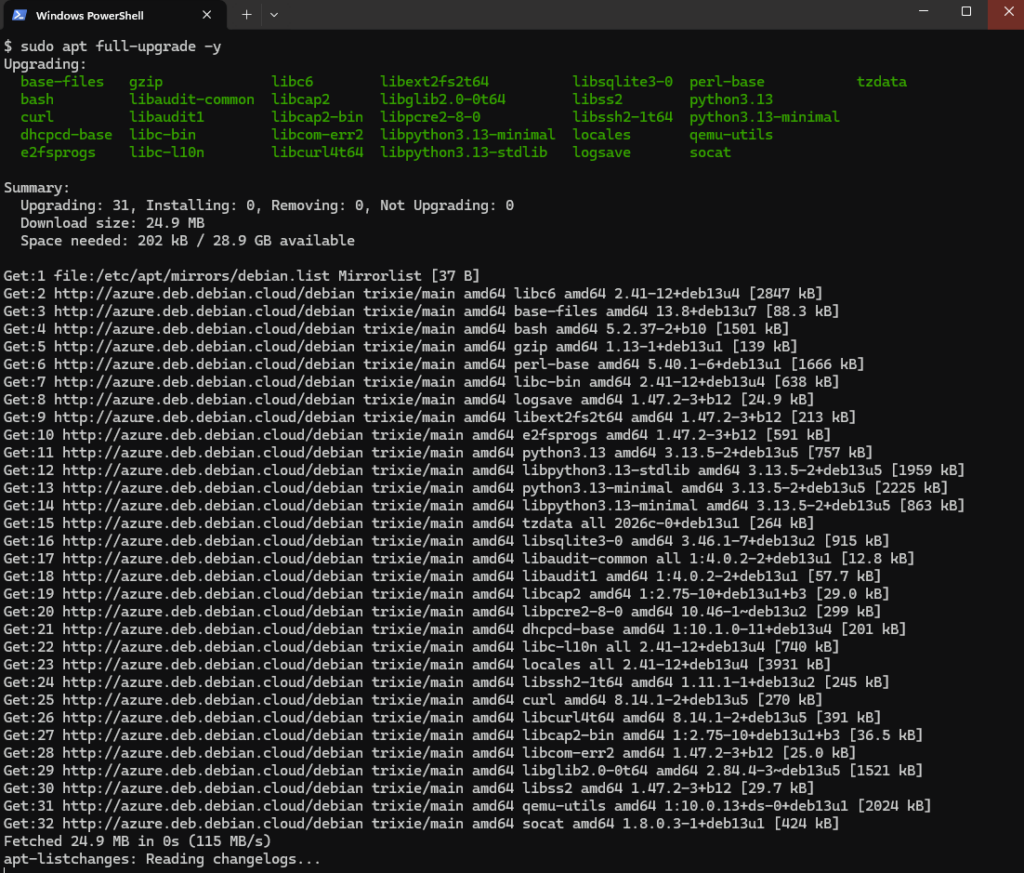The width and height of the screenshot is (1024, 873).
Task: Click the green 'libpcre2-8-0' package name
Action: coord(430,117)
